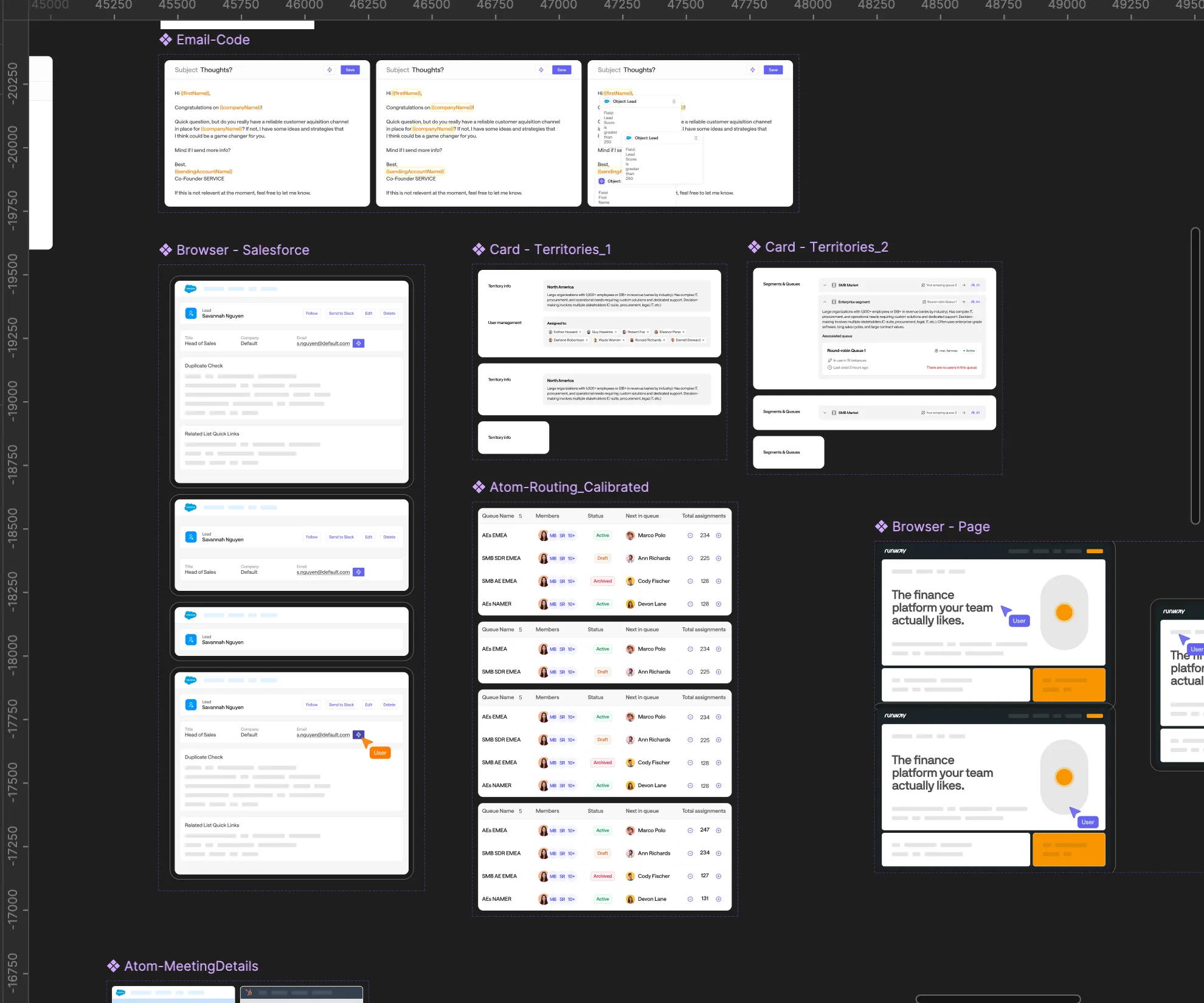Screen dimensions: 1204x1003
Task: Click plus icon beside the 247 assignments count
Action: [719, 830]
